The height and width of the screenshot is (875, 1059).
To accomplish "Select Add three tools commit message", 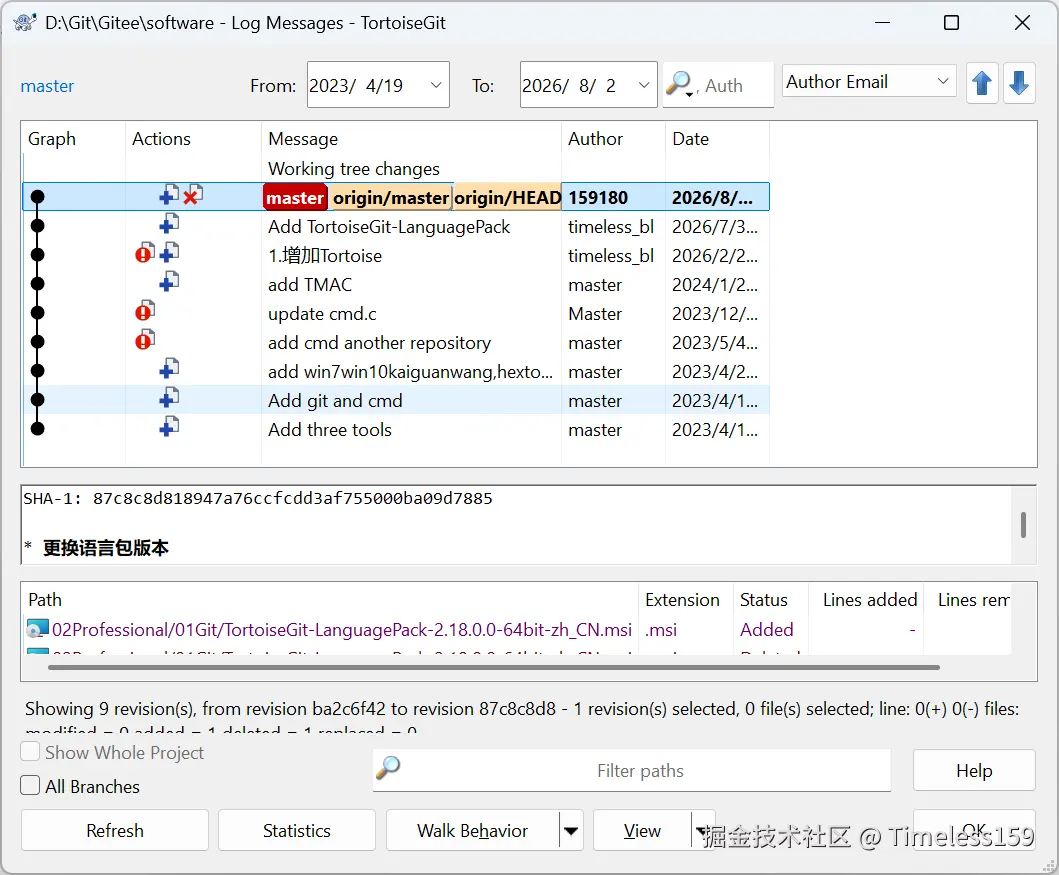I will coord(330,429).
